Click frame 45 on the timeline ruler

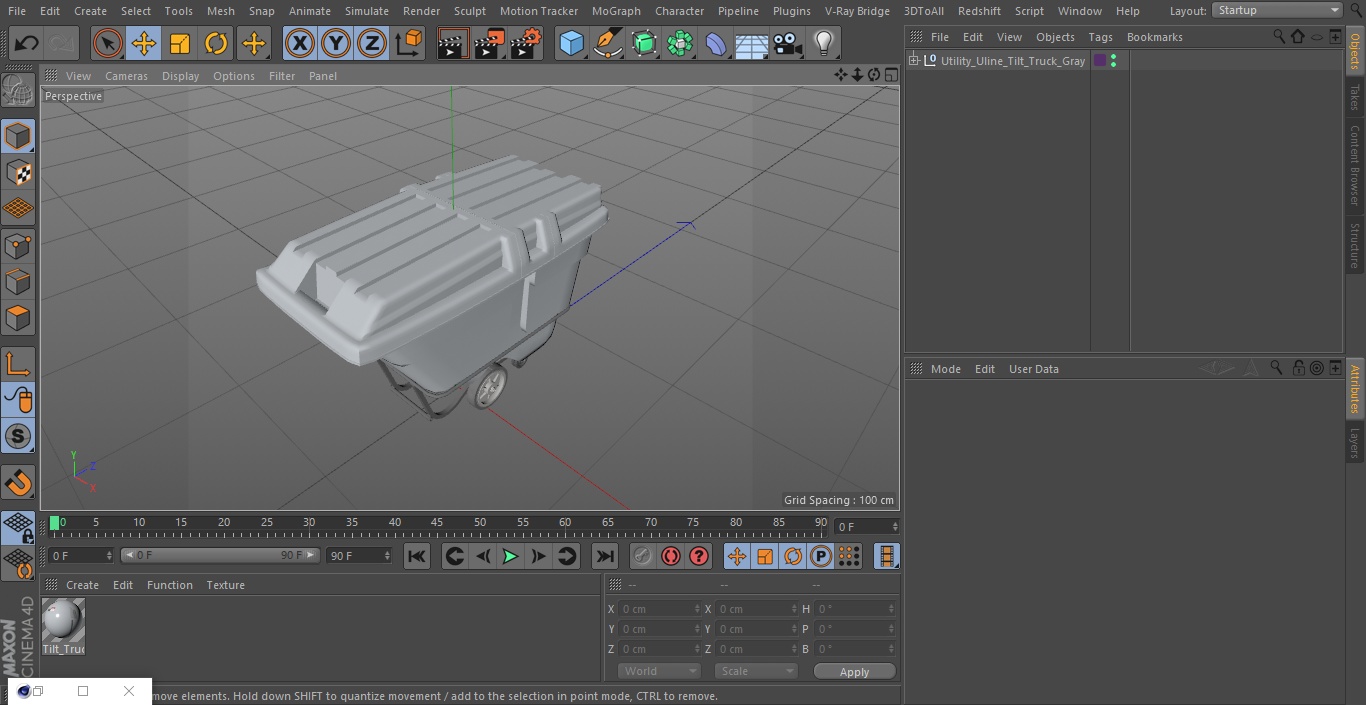[437, 523]
